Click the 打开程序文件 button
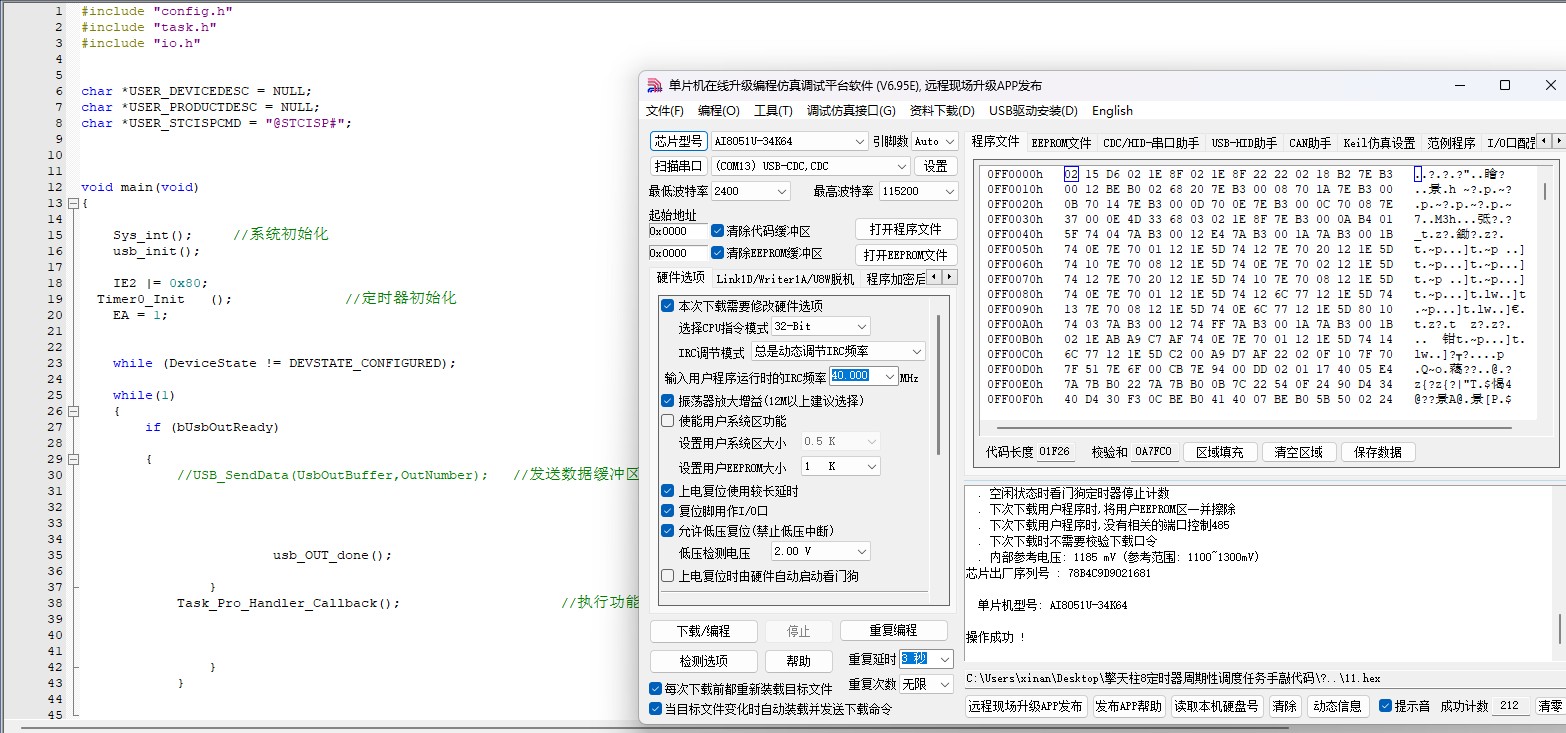Viewport: 1566px width, 733px height. pyautogui.click(x=905, y=229)
